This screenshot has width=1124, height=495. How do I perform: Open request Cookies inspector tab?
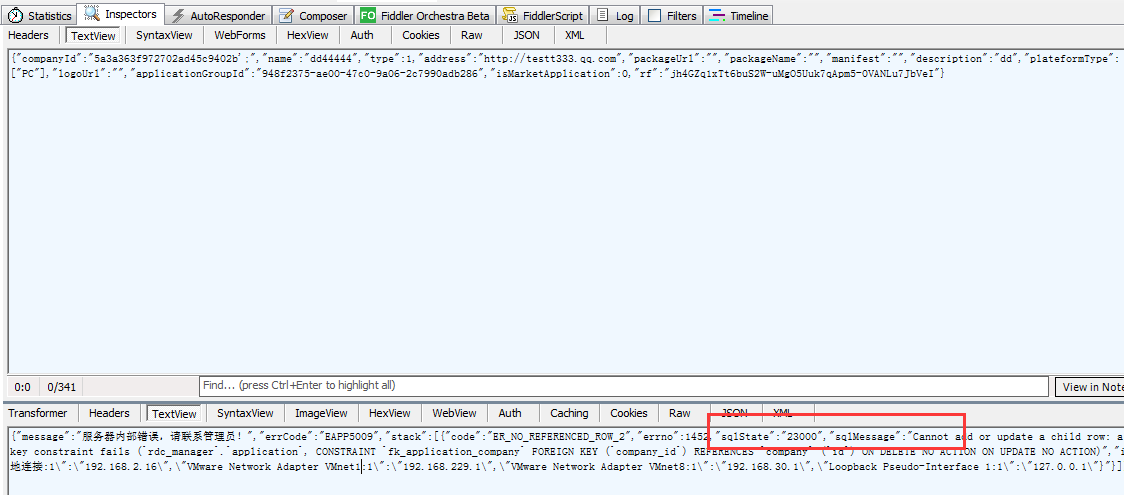pos(421,35)
